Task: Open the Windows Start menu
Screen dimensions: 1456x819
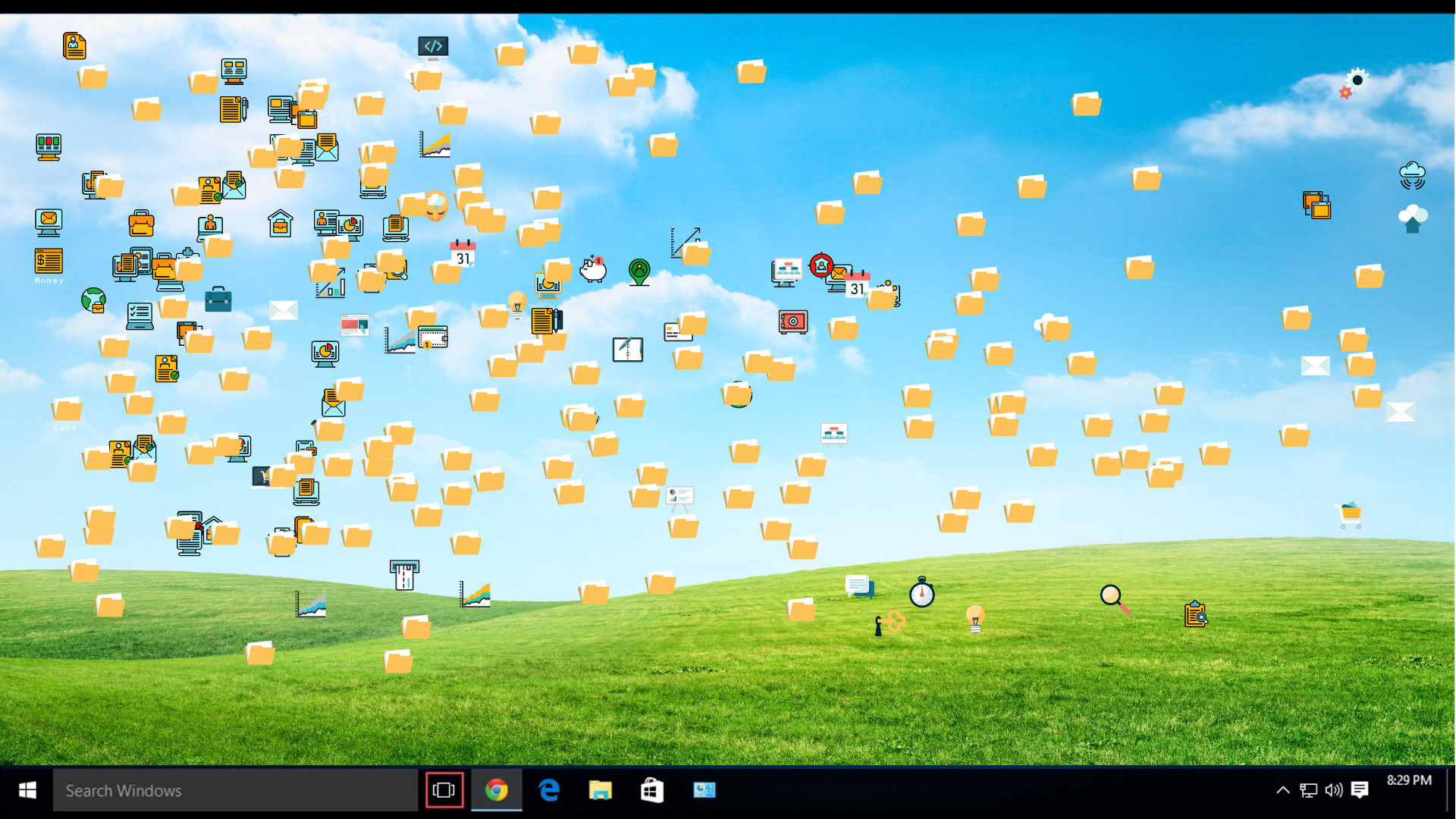Action: [x=27, y=790]
